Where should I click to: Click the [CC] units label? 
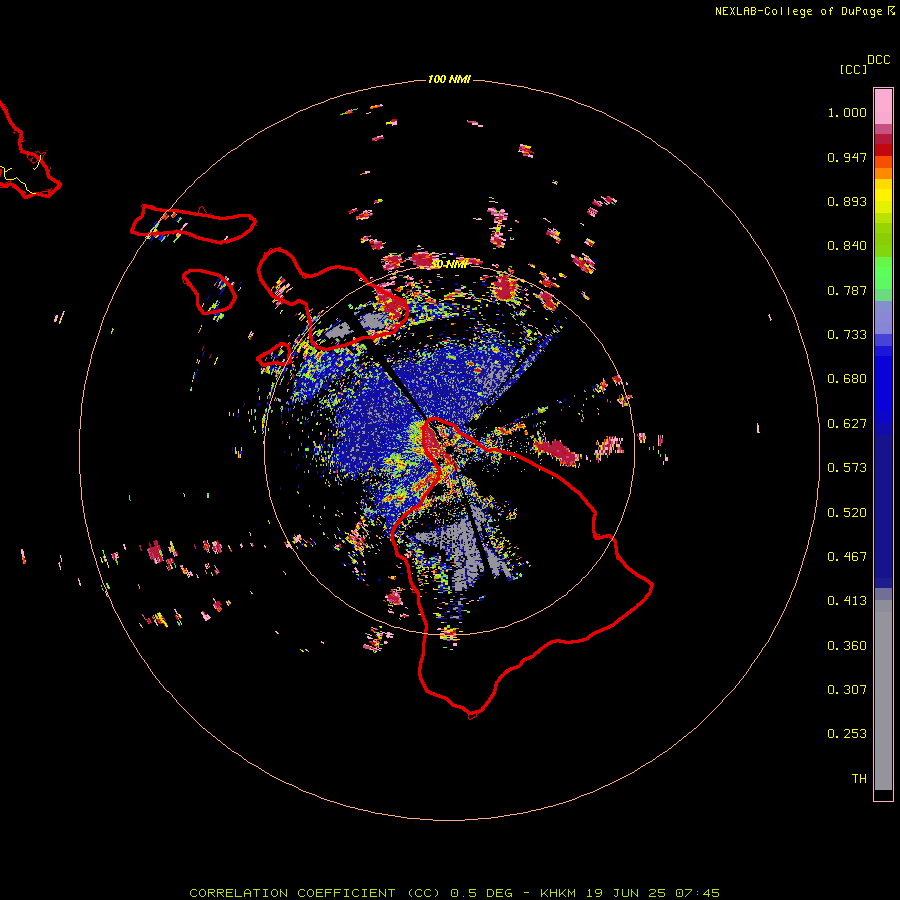click(852, 69)
